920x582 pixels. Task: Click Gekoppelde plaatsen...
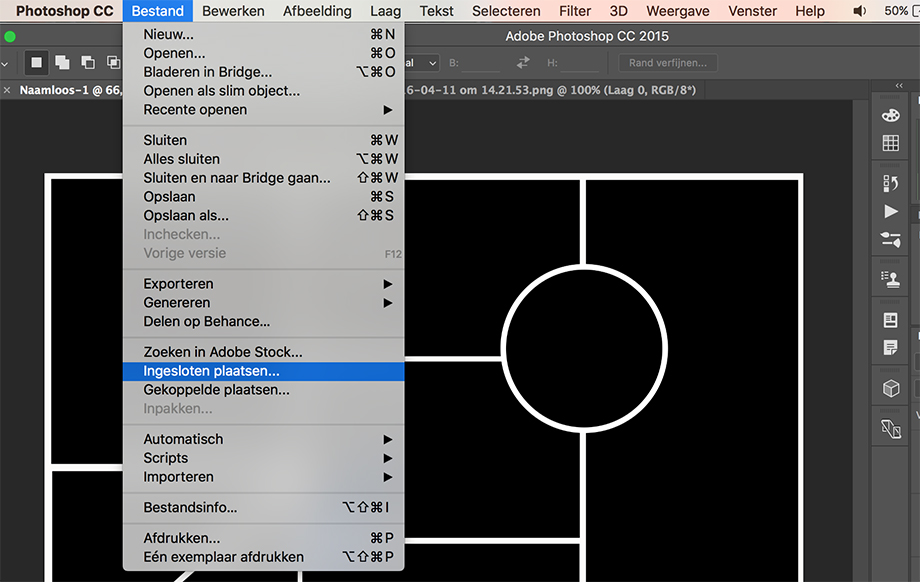point(263,390)
